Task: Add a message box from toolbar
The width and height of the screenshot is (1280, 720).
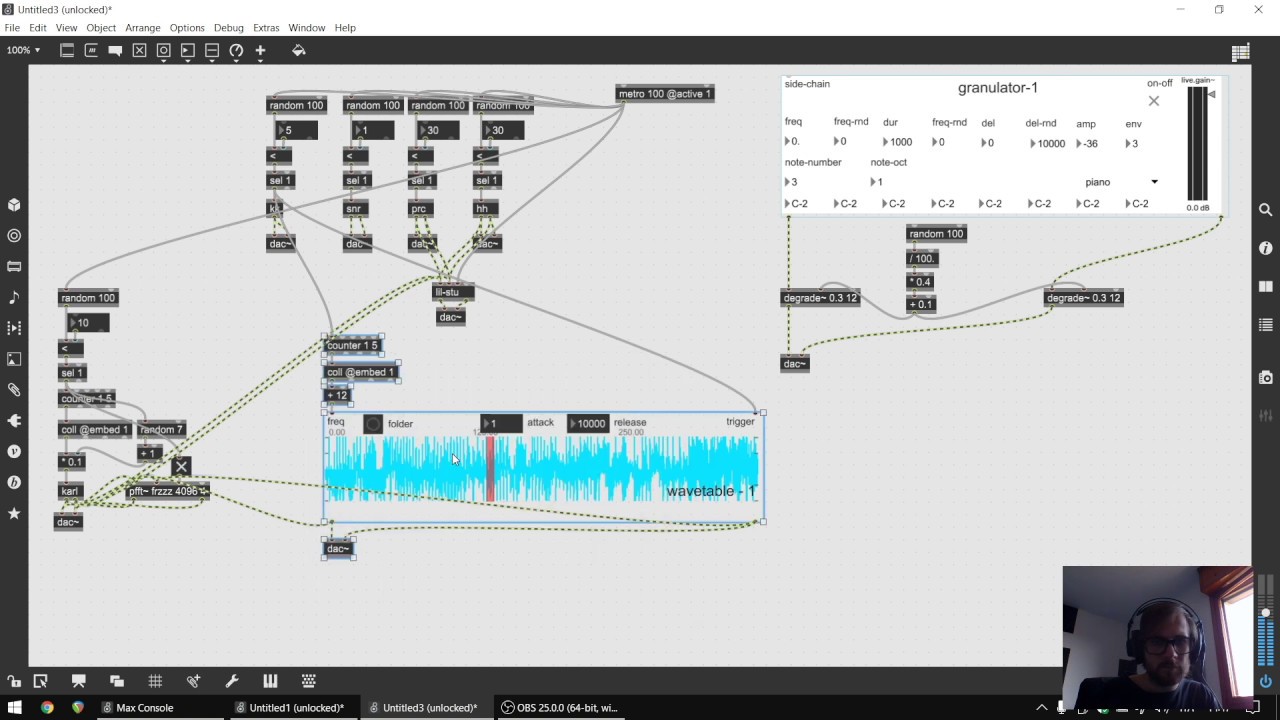Action: [91, 50]
